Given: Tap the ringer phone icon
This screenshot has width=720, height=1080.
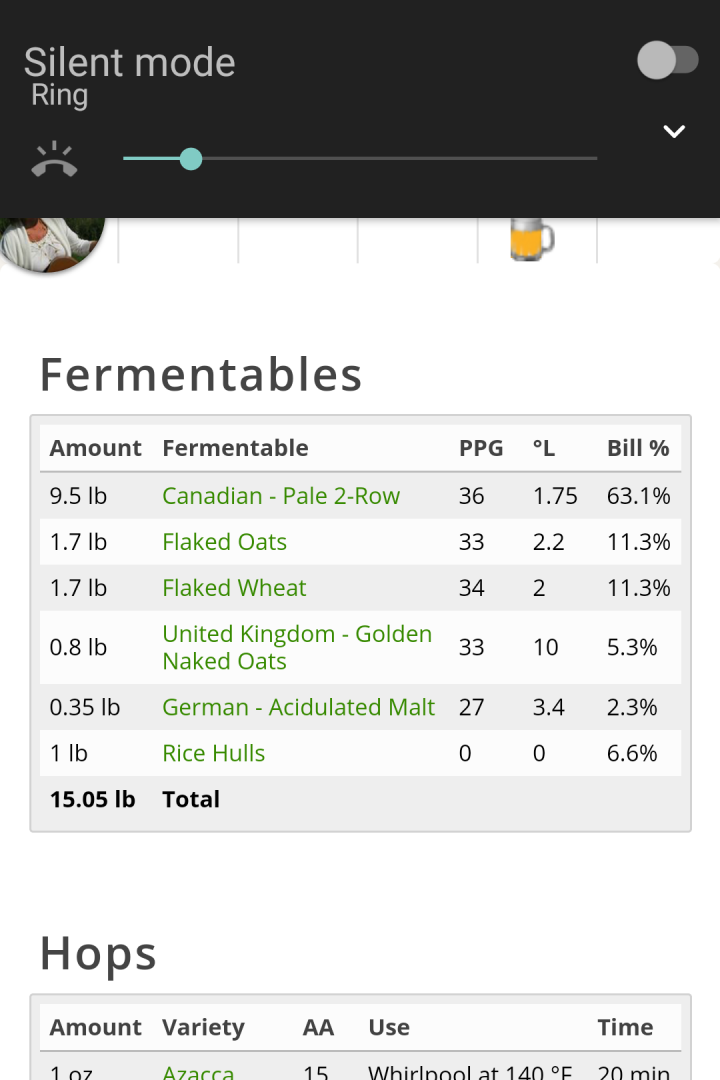Looking at the screenshot, I should (x=54, y=160).
